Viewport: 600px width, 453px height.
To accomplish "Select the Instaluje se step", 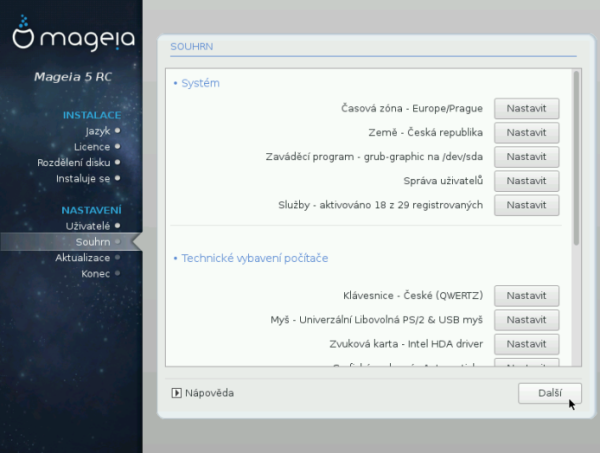I will click(x=83, y=179).
